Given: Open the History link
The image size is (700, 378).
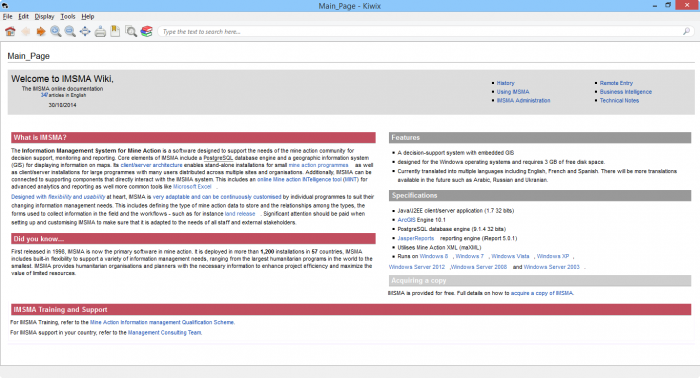Looking at the screenshot, I should click(505, 83).
